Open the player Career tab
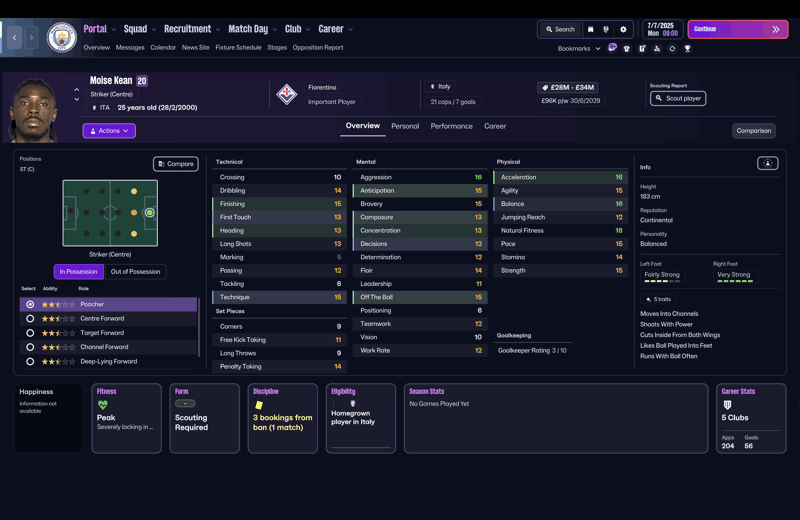 point(495,126)
